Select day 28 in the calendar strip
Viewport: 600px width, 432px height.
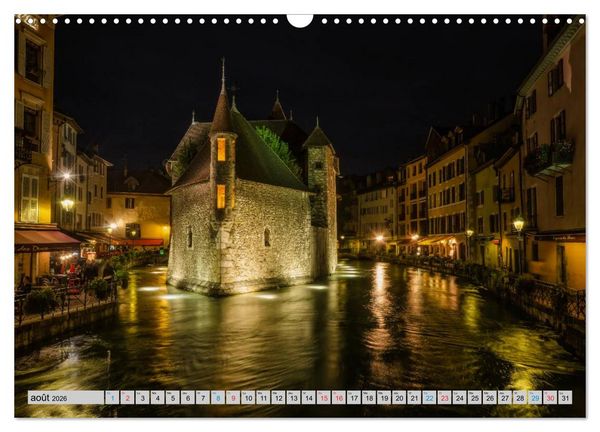520,398
